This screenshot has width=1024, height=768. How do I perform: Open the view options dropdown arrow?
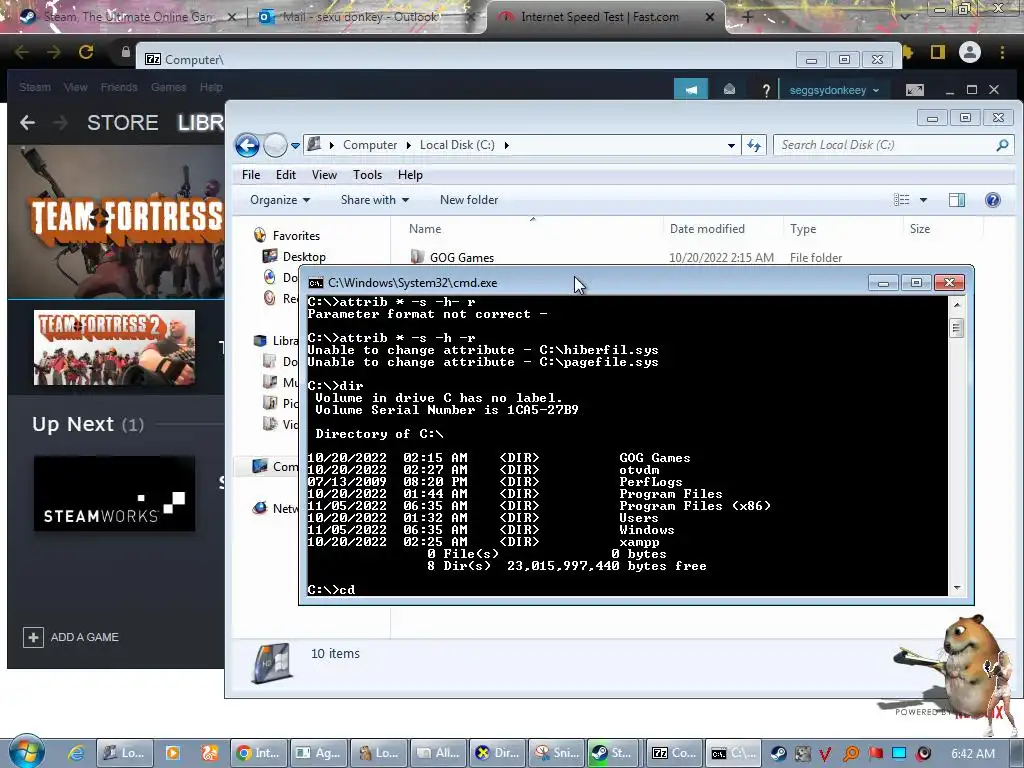click(923, 200)
